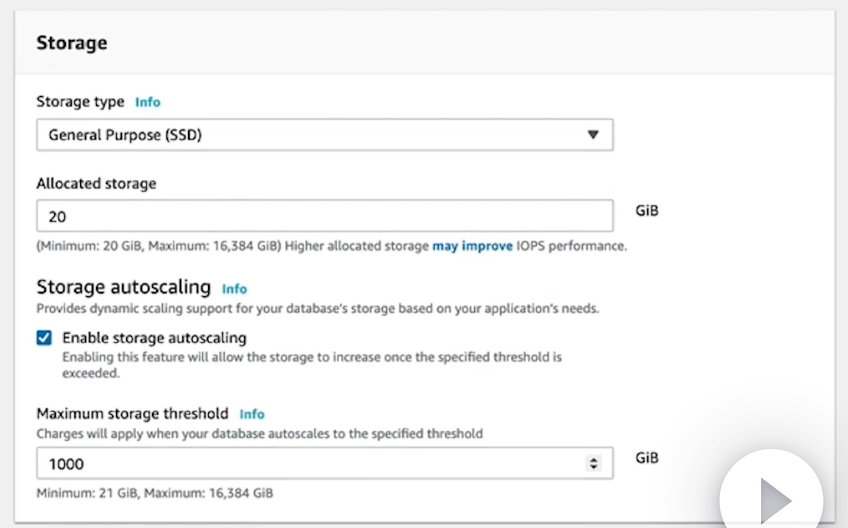Click GiB unit beside Allocated storage
Screen dimensions: 848x528
pyautogui.click(x=647, y=211)
